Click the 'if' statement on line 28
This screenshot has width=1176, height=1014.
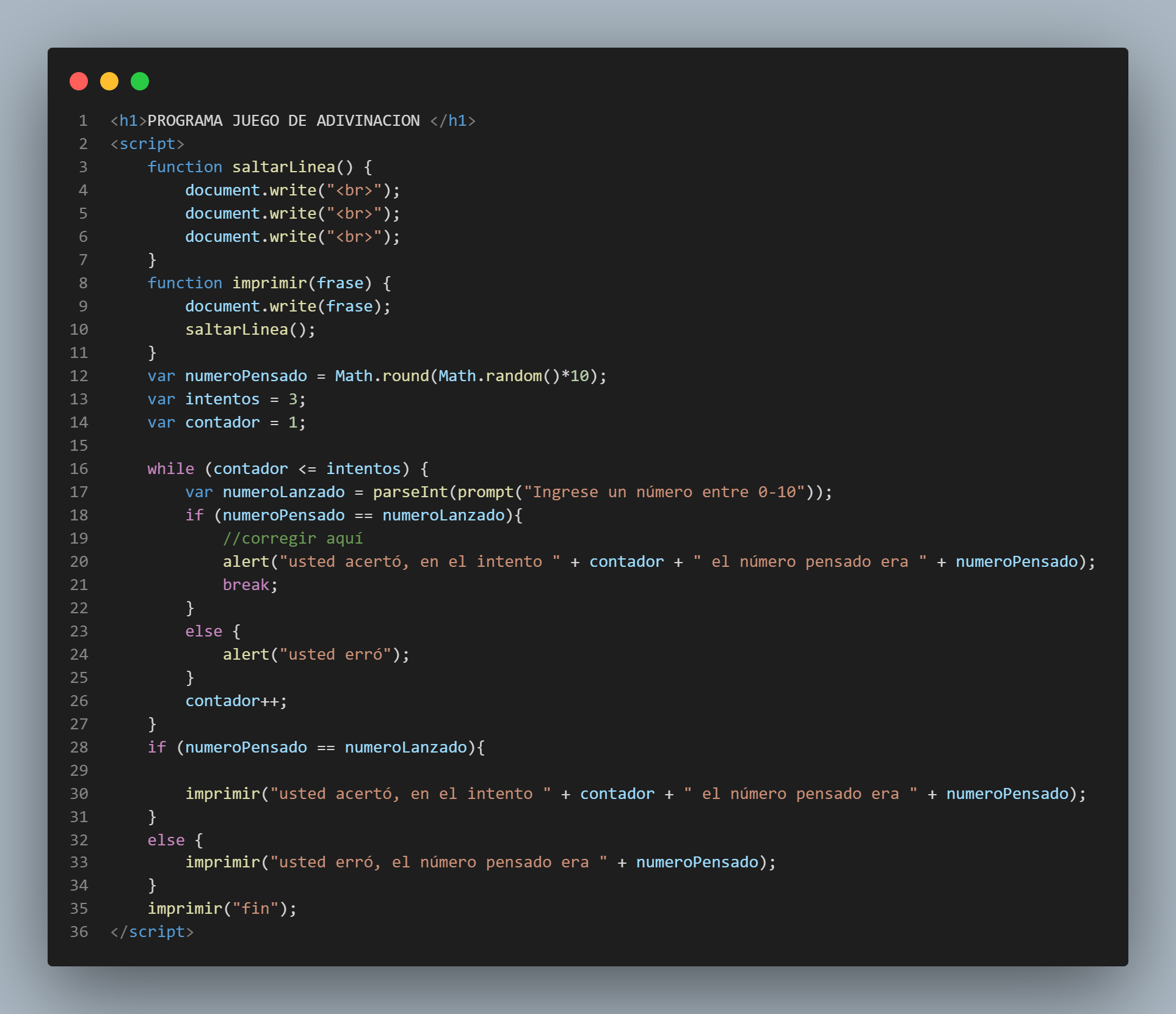click(x=316, y=747)
